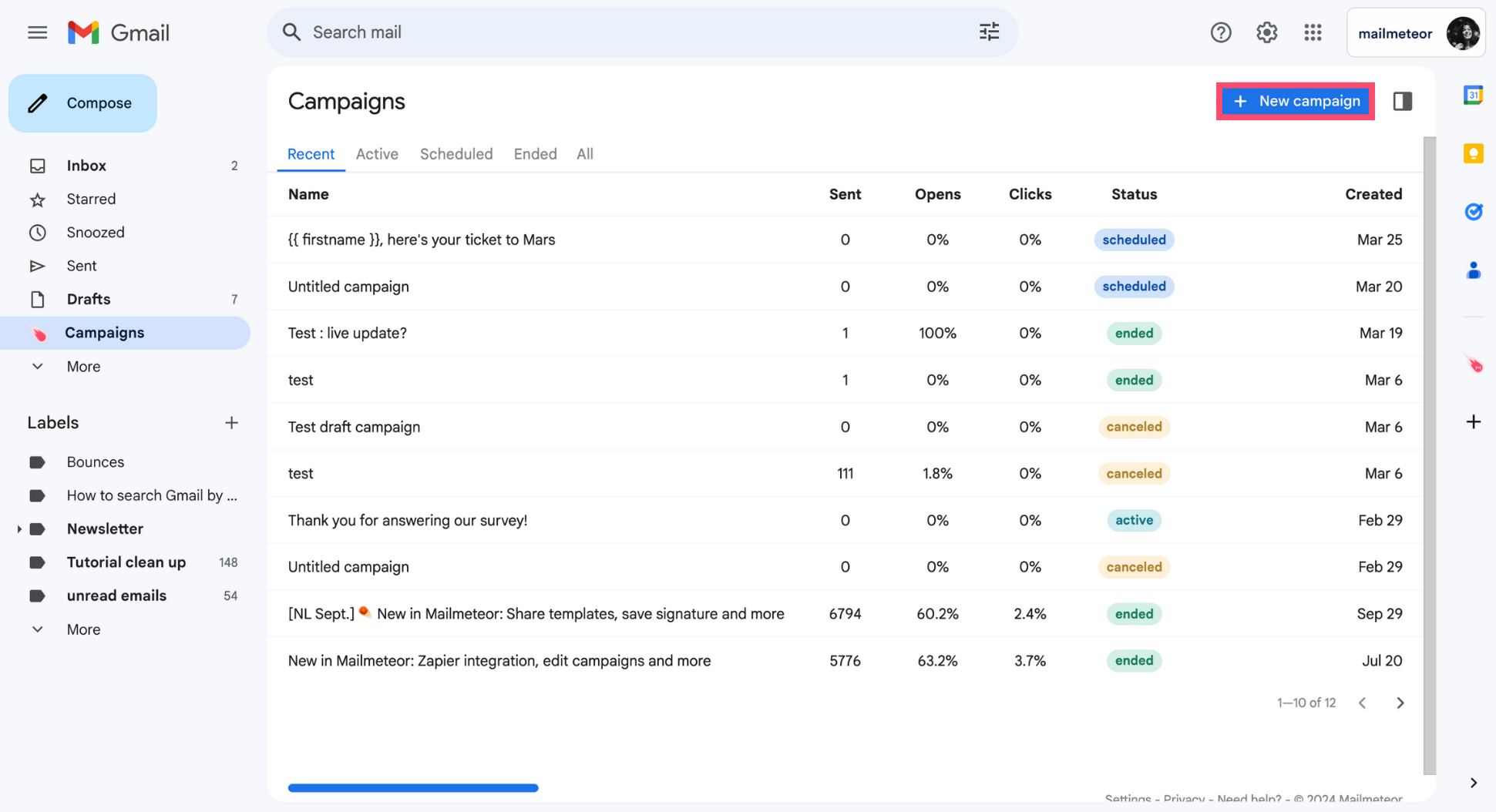Create new label plus icon
Image resolution: width=1496 pixels, height=812 pixels.
(231, 423)
